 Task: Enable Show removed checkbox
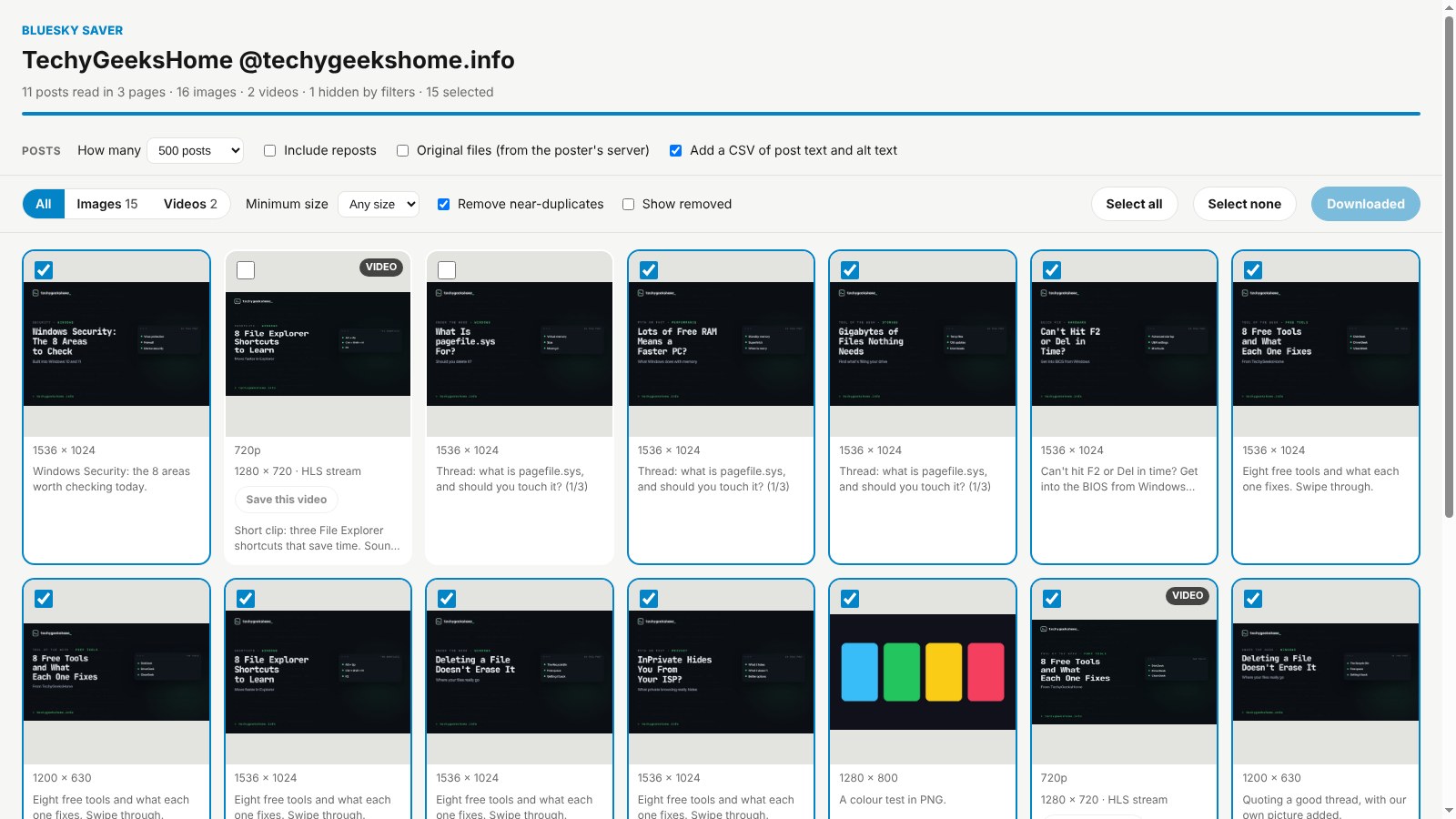point(628,205)
